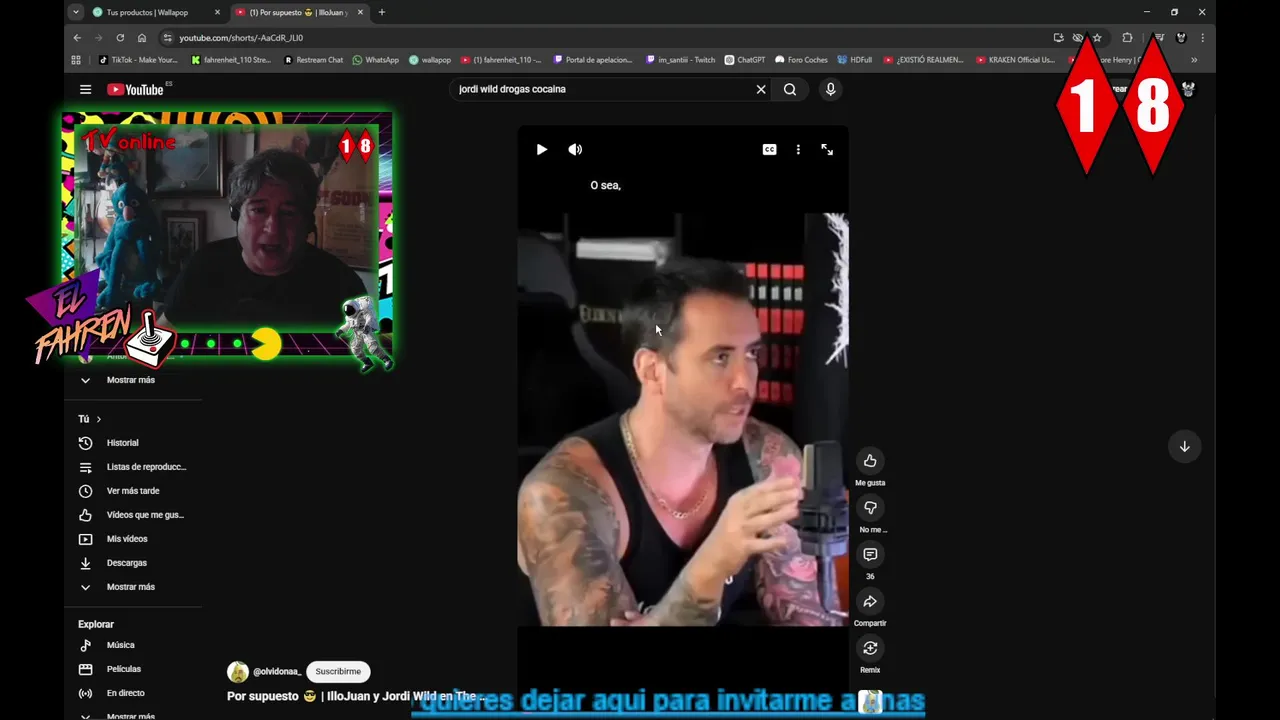Expand Mostrar más under subscriptions
Screen dimensions: 1280x720
133,380
